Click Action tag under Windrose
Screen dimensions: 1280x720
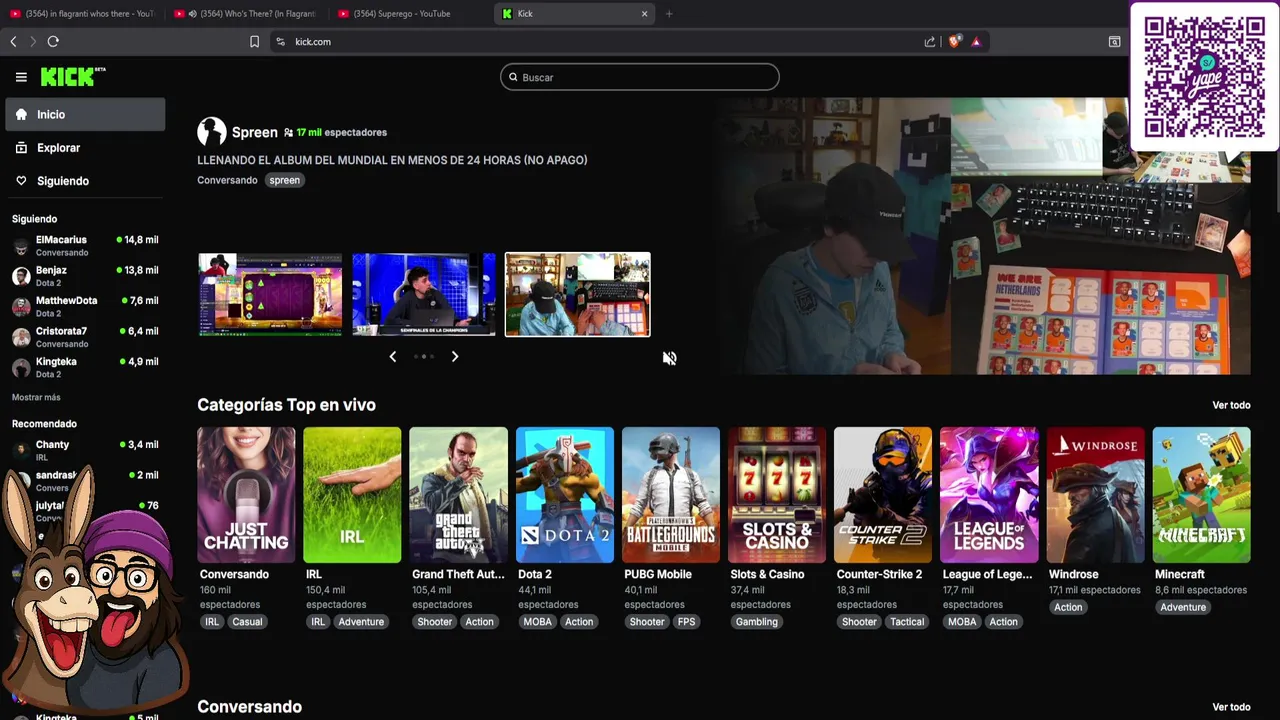[1068, 607]
